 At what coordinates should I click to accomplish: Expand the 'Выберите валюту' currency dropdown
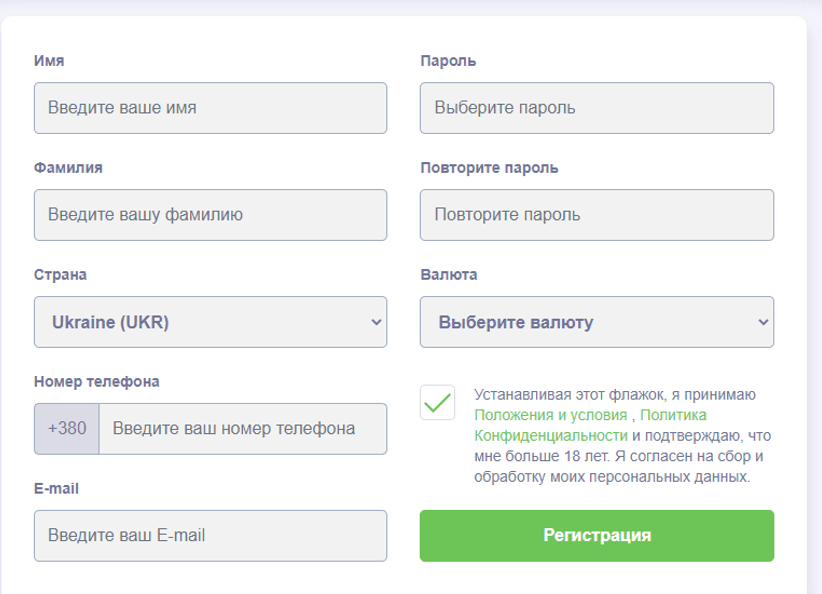[597, 322]
